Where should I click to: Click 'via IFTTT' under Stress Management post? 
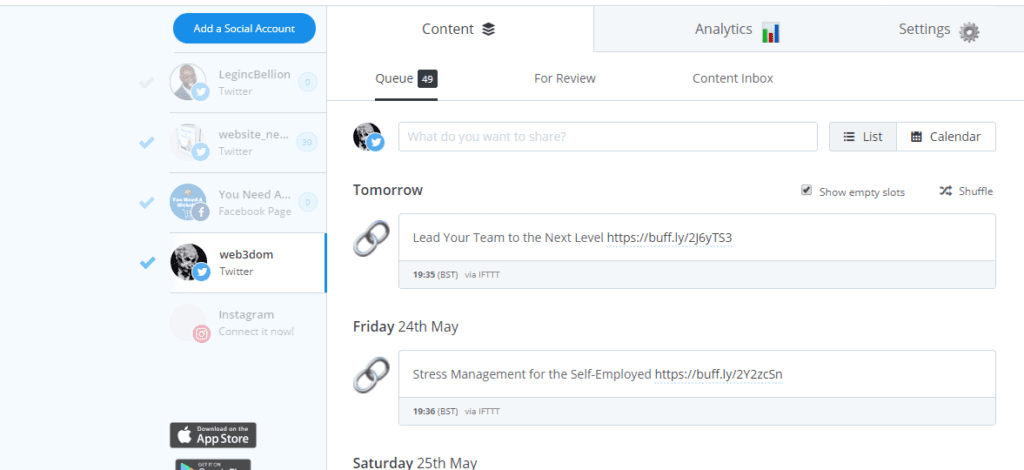(483, 411)
